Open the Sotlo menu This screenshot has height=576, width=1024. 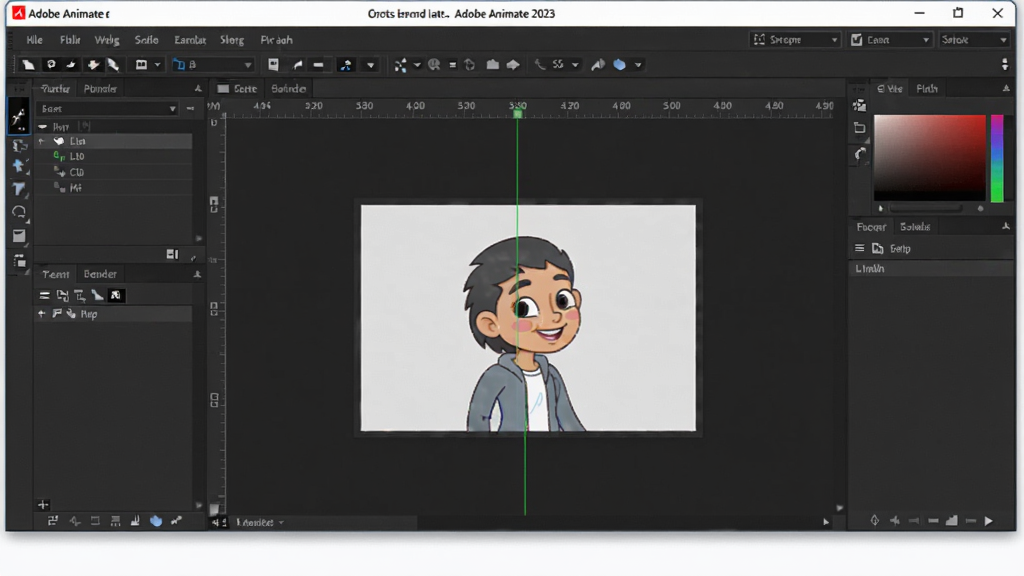pos(146,40)
